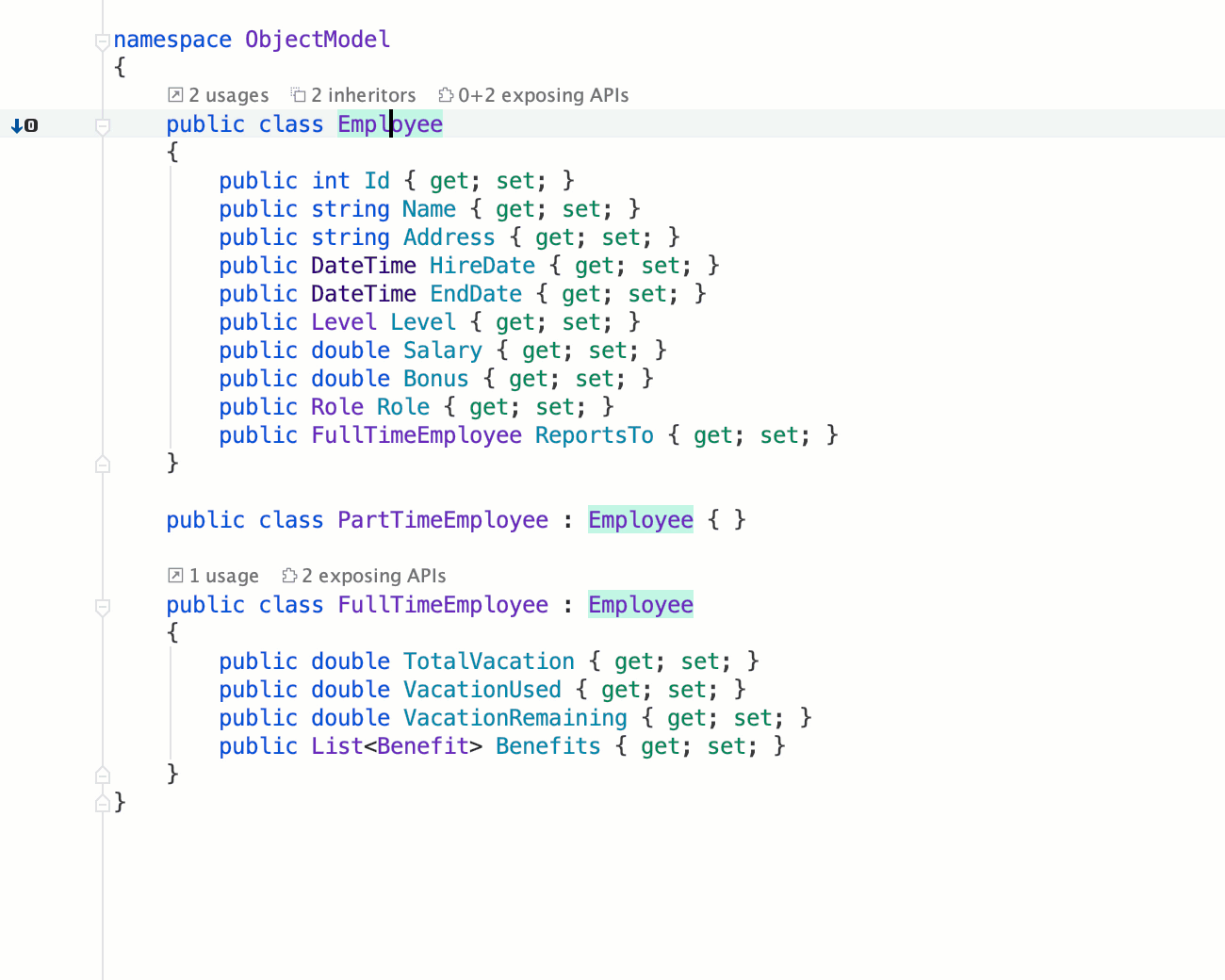Click the PartTimeEmployee class name
The width and height of the screenshot is (1225, 980).
442,519
